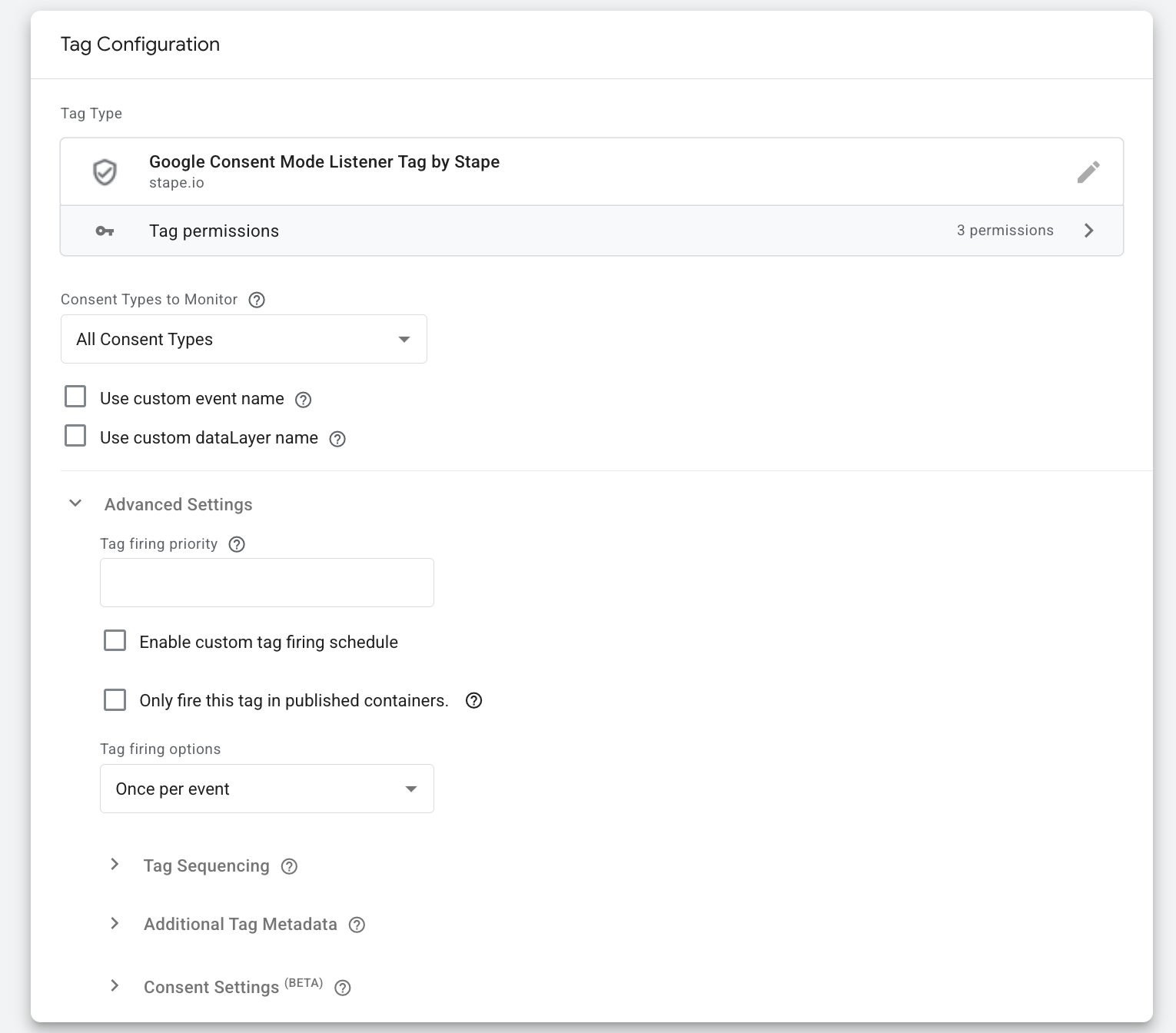Click the pencil edit icon for tag type
Screen dimensions: 1176x1033
(1088, 172)
